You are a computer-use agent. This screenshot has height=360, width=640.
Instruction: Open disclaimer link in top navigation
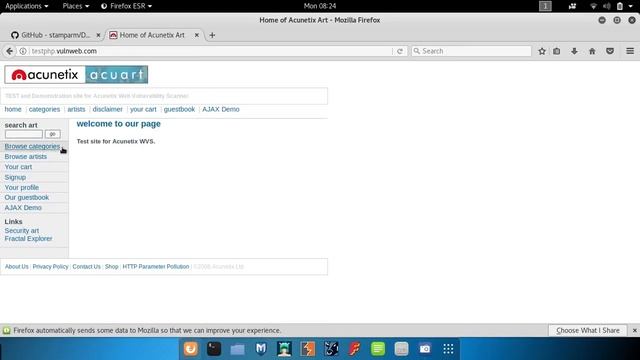point(107,109)
